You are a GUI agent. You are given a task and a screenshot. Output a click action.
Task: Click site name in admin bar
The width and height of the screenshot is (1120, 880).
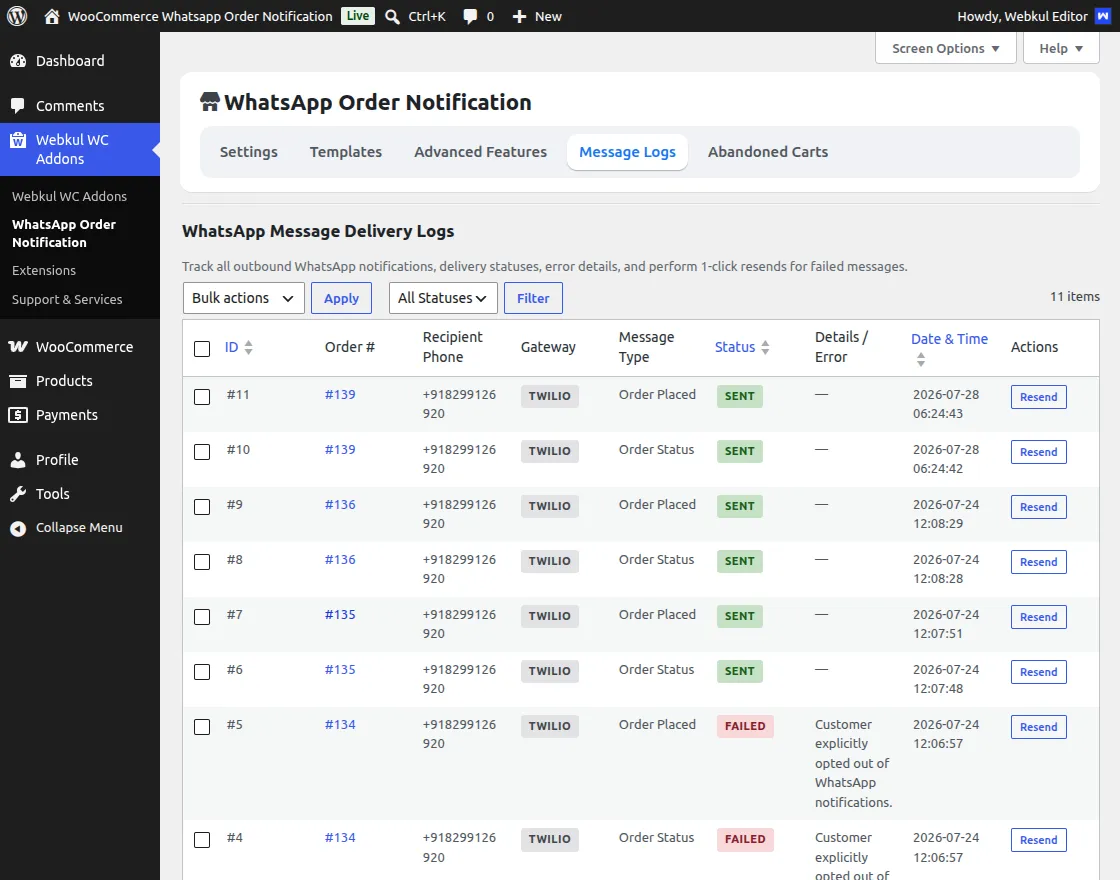pos(200,16)
